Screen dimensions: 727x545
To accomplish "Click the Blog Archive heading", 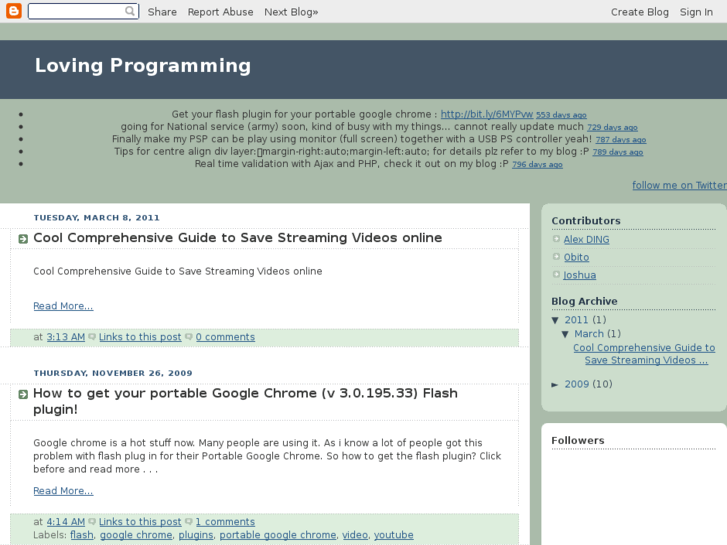I will [584, 301].
